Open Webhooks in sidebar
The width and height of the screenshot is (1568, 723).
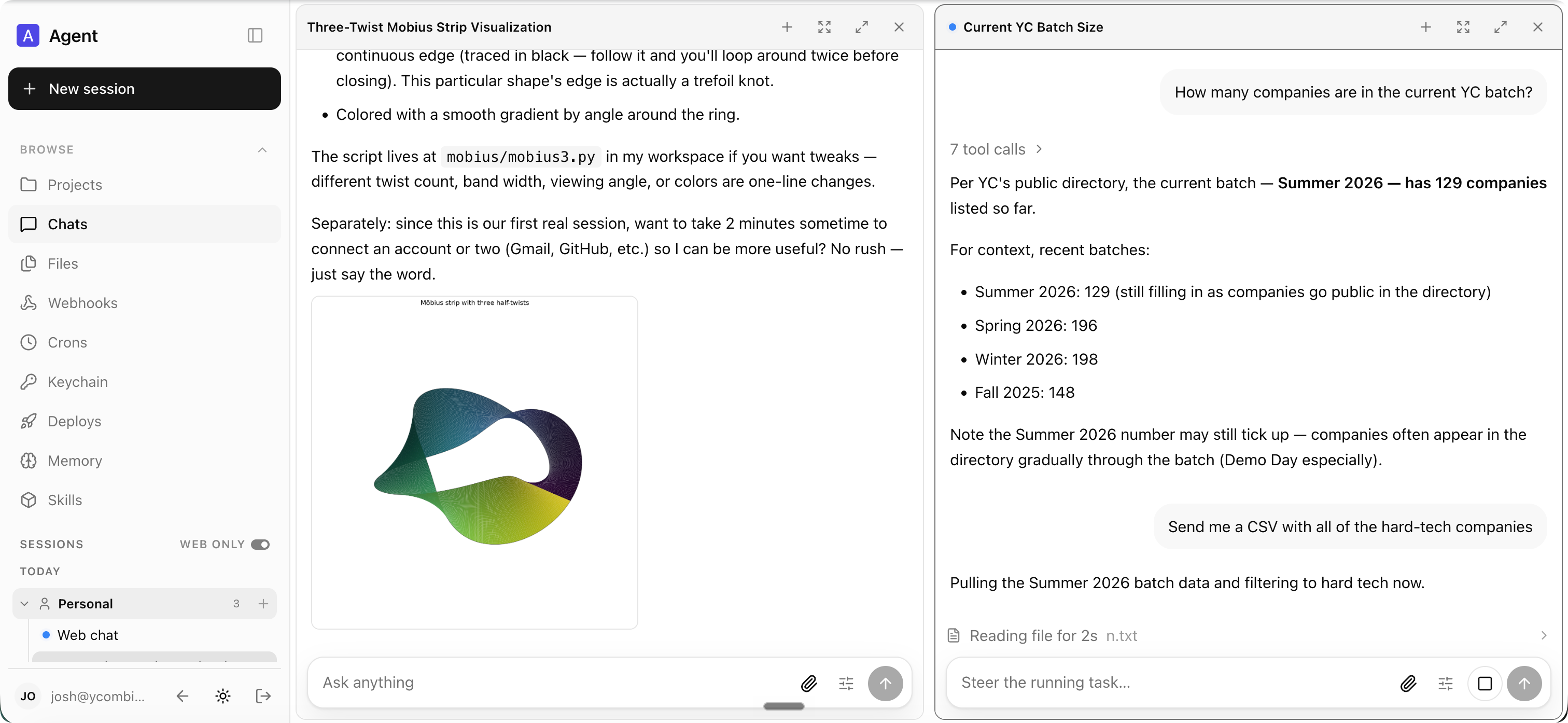point(144,303)
